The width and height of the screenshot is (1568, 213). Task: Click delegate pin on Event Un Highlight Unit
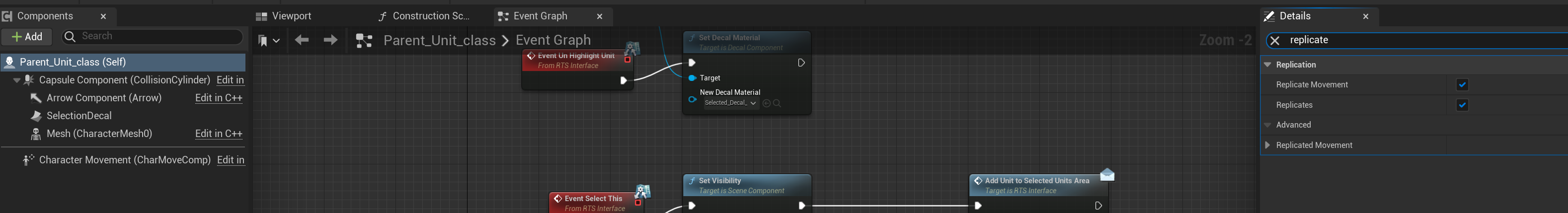[x=627, y=60]
